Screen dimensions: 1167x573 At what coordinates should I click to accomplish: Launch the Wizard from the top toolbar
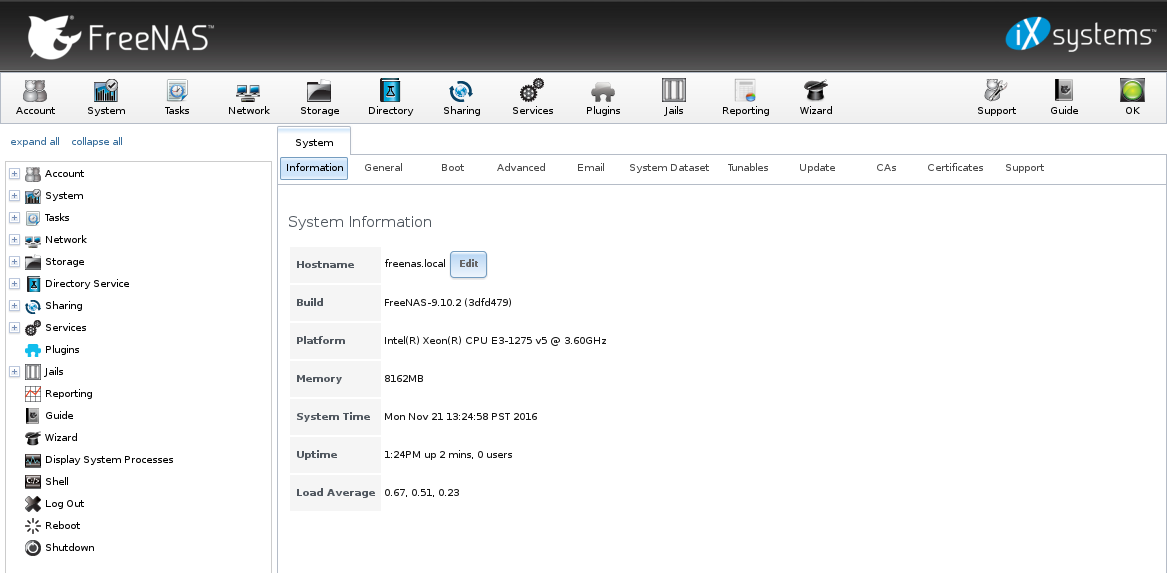[816, 97]
